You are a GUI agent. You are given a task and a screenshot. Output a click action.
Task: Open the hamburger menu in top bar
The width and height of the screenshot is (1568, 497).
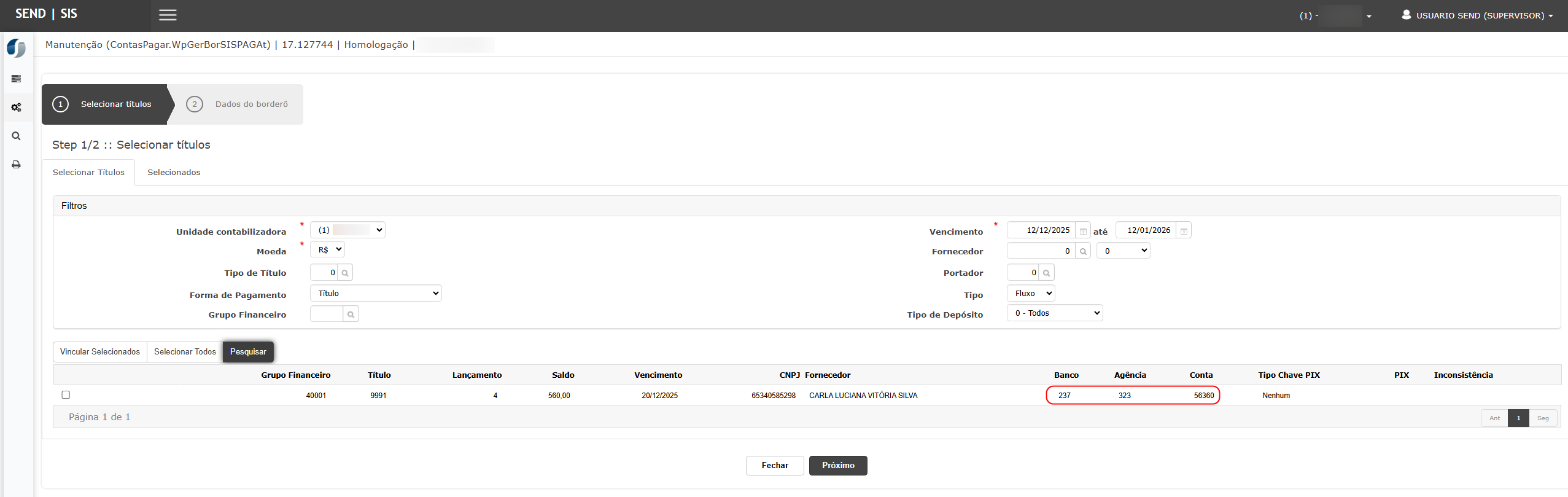168,15
